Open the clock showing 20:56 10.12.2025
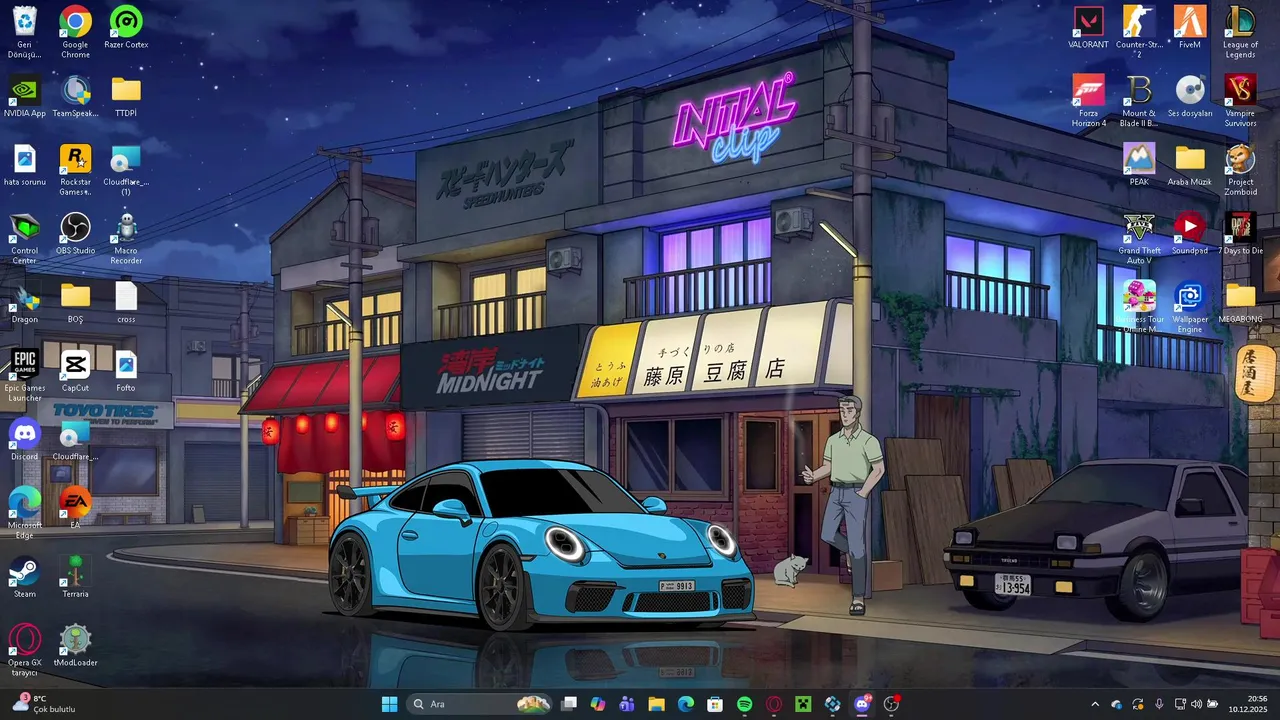The height and width of the screenshot is (720, 1280). [x=1250, y=704]
